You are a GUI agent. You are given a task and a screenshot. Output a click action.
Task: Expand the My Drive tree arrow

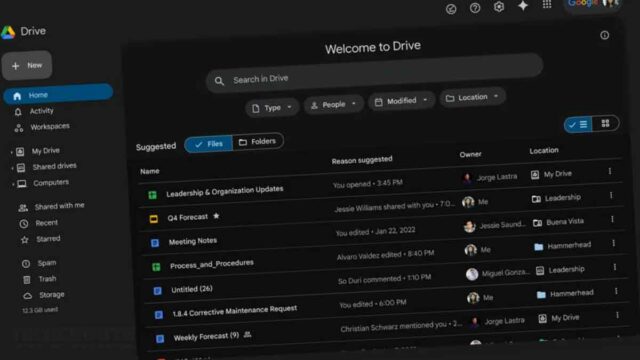(x=11, y=153)
